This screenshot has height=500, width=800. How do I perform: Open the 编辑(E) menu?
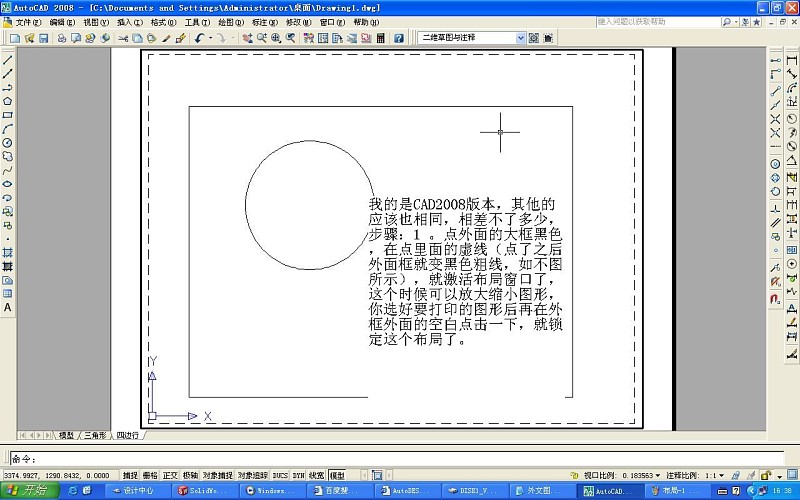pos(62,22)
